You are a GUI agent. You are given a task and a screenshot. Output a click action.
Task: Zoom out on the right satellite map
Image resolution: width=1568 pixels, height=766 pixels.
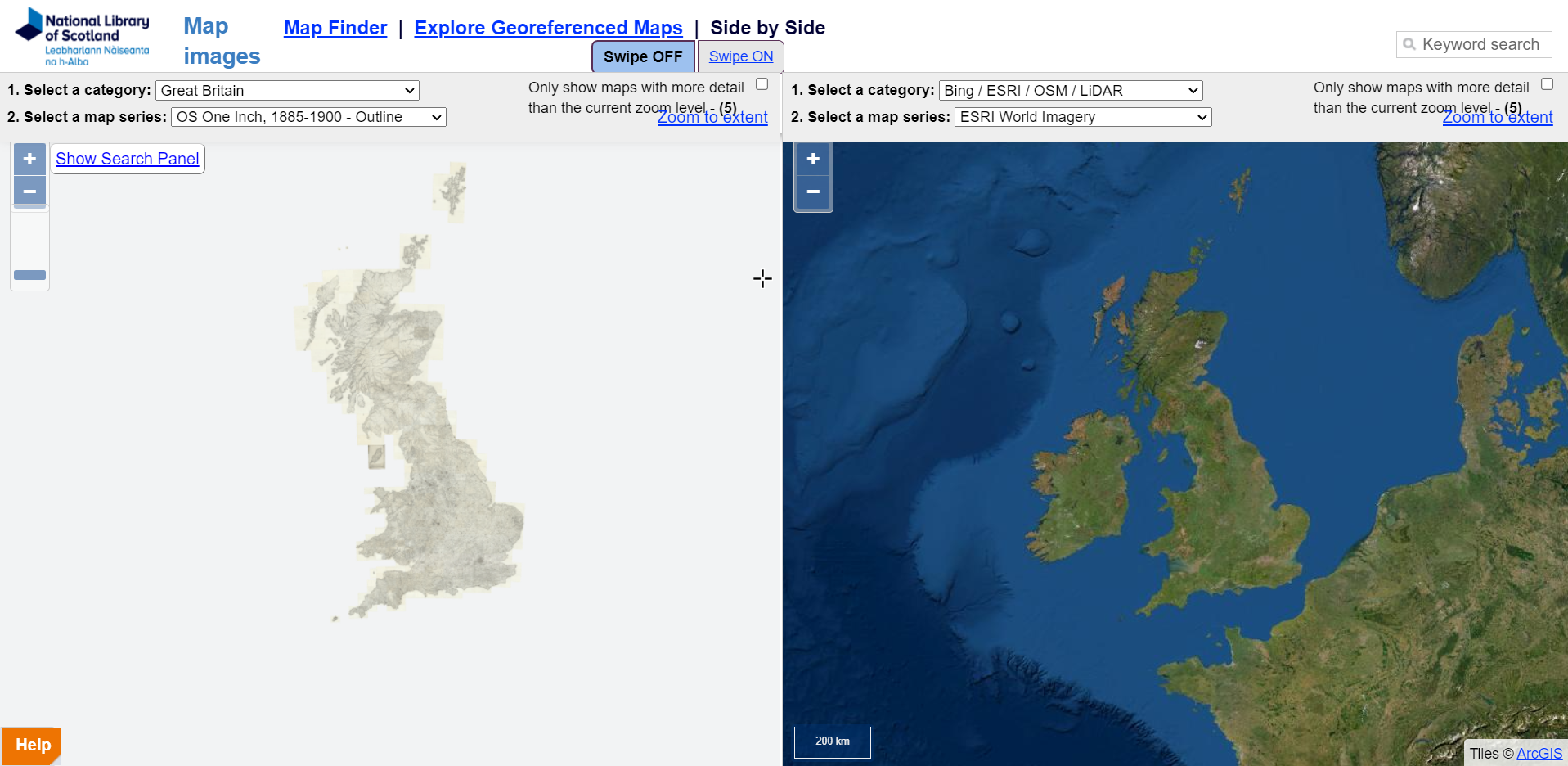(x=813, y=191)
